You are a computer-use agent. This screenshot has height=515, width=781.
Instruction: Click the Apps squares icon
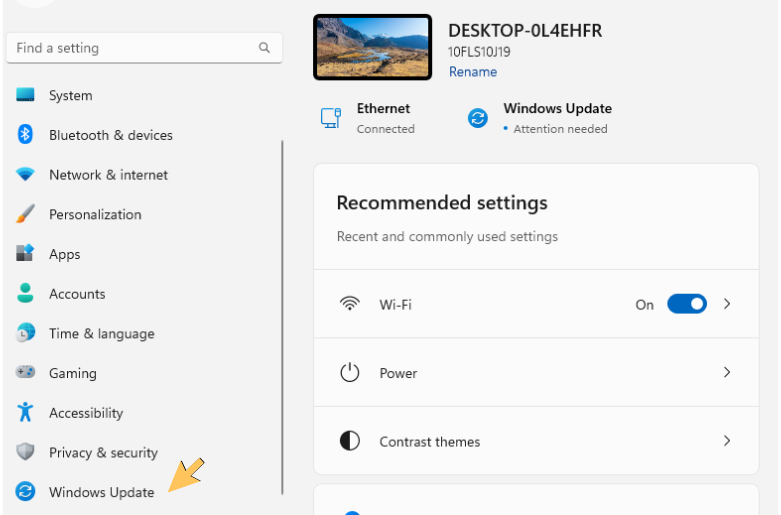[25, 253]
